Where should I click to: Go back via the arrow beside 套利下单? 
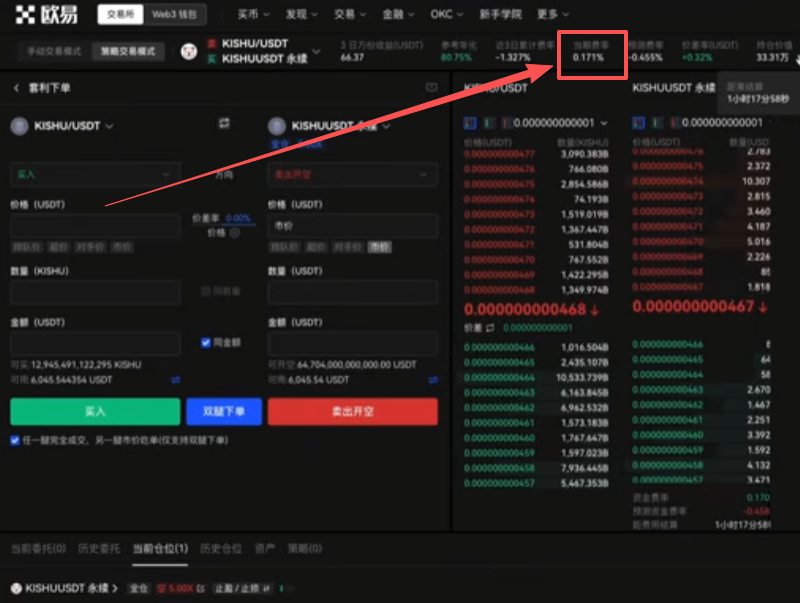[16, 88]
